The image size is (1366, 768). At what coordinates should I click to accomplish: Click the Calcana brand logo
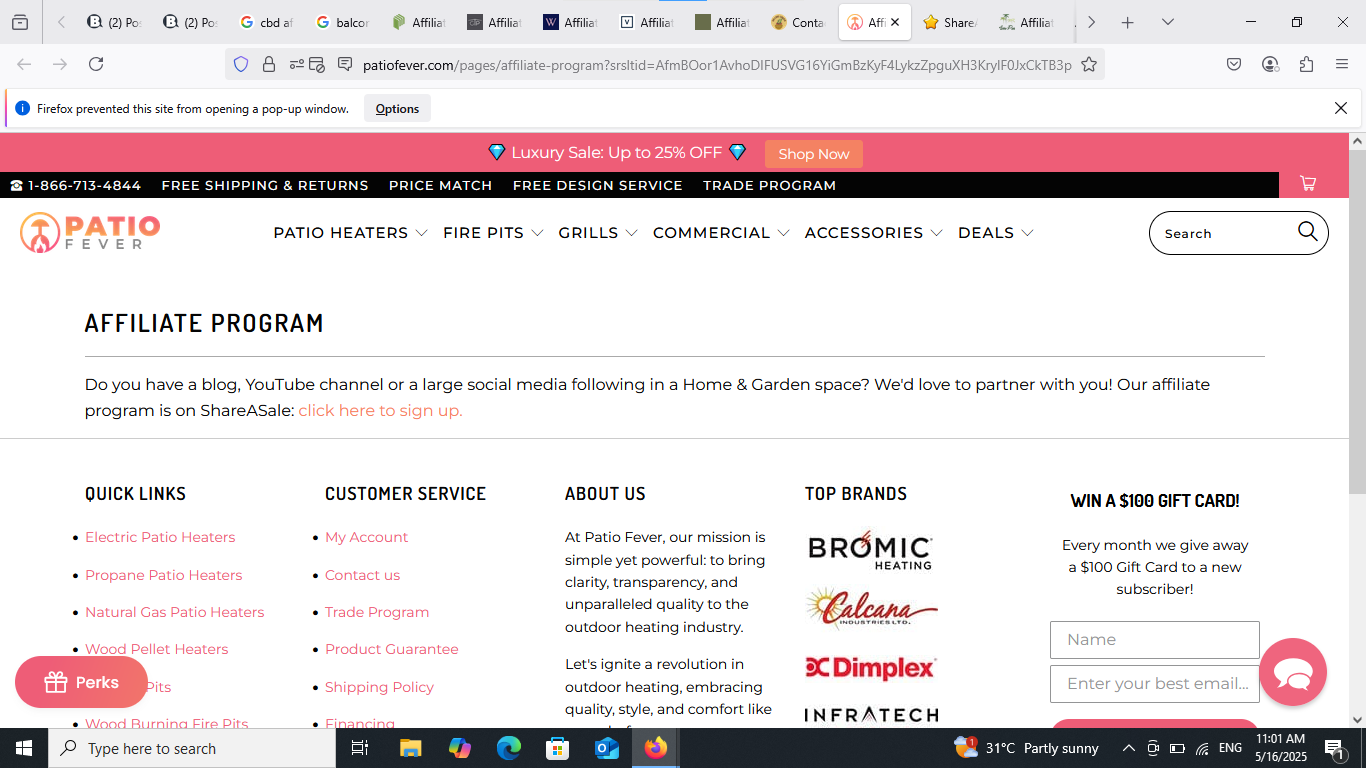point(871,609)
